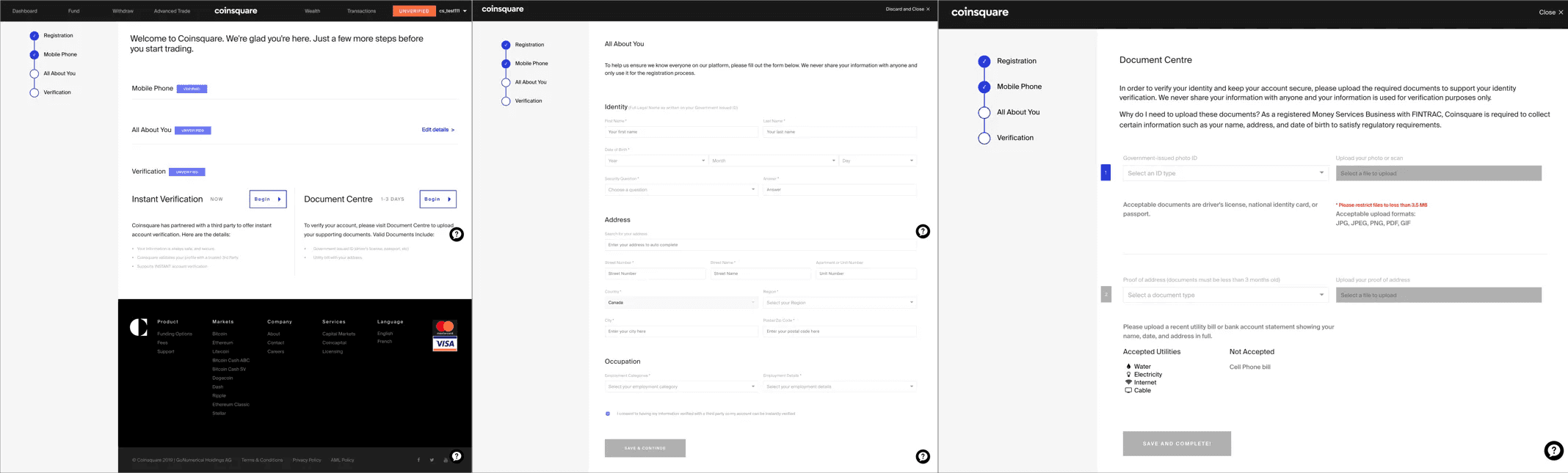Open the Select an ID type dropdown
The height and width of the screenshot is (473, 1568).
1225,174
